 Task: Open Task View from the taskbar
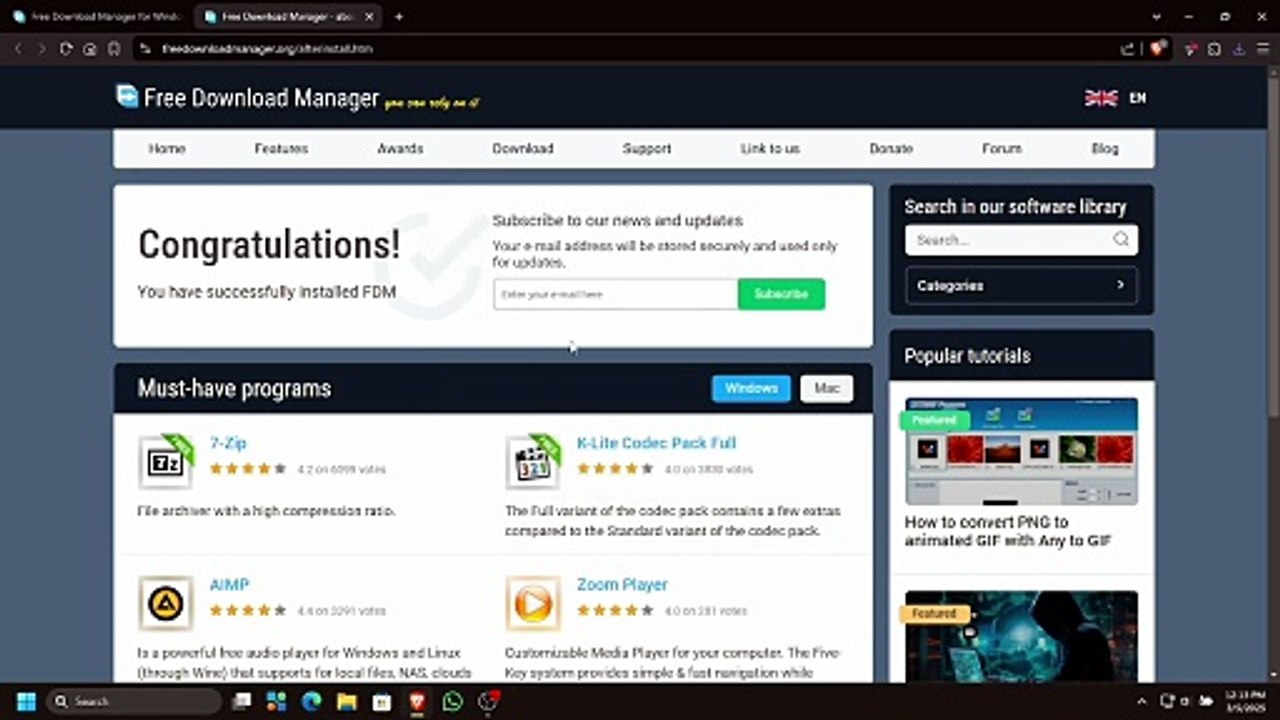click(x=241, y=701)
